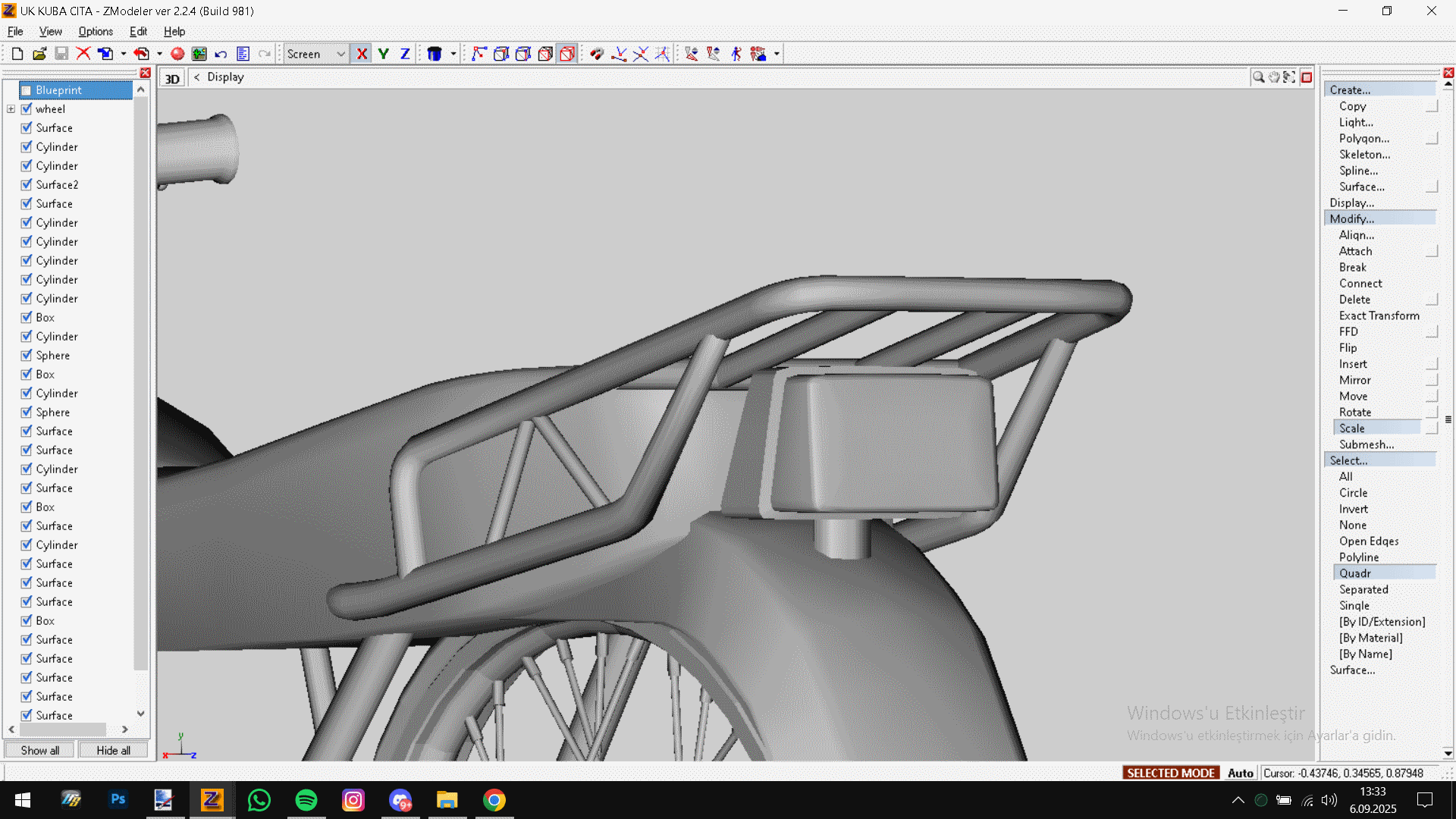
Task: Click the magnifier zoom icon in the viewport header
Action: (x=1258, y=77)
